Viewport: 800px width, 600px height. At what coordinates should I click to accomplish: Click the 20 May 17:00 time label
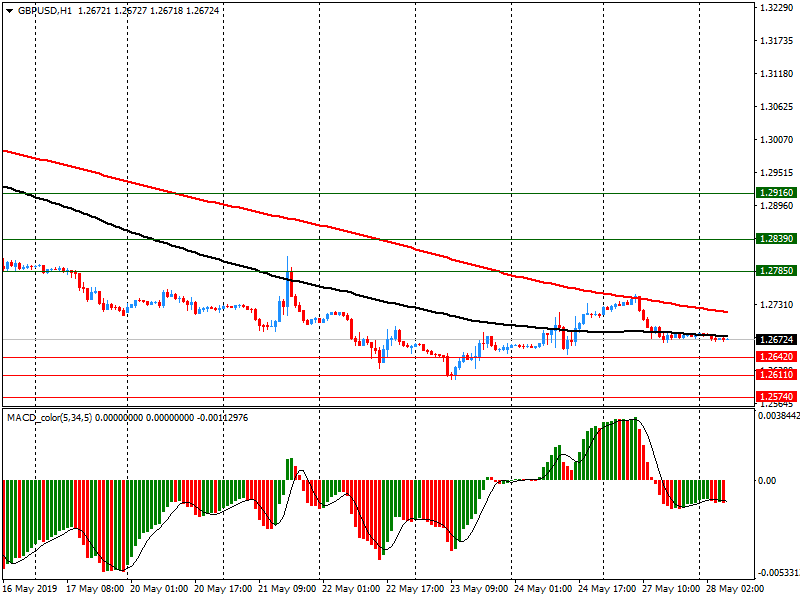[225, 590]
